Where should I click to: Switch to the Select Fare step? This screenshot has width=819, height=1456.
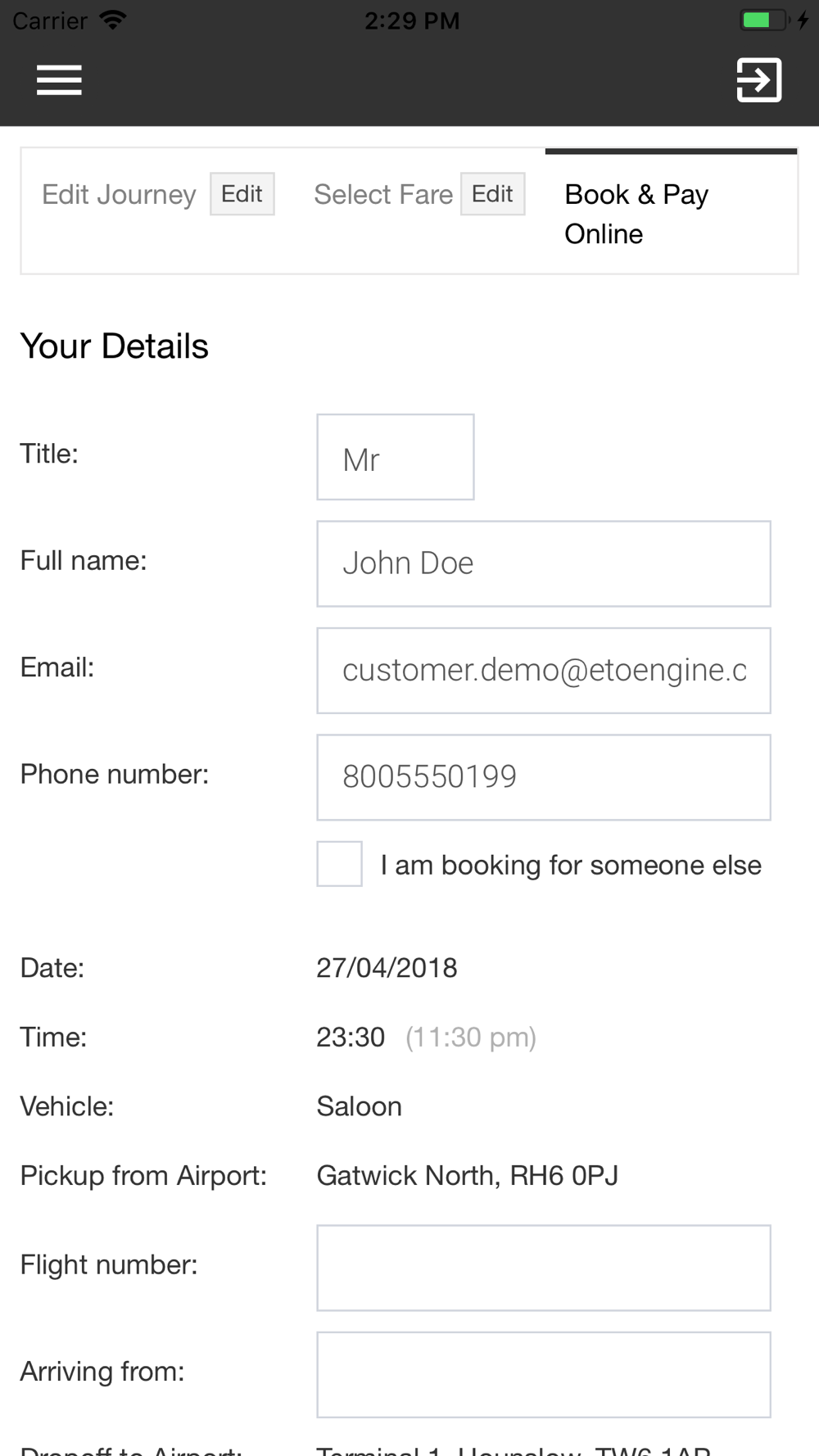coord(383,195)
